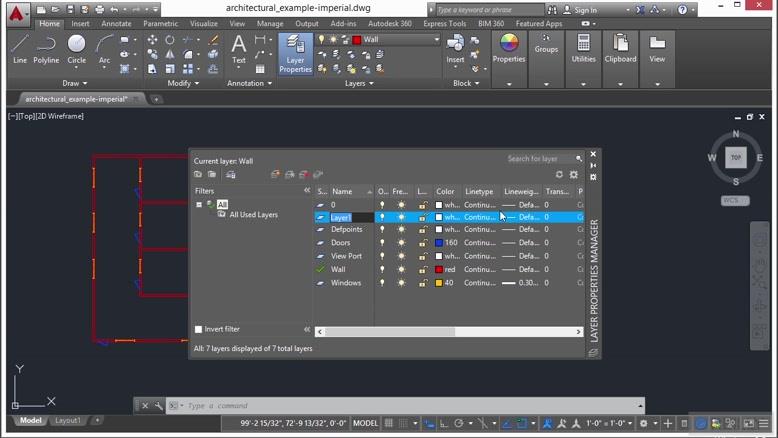Viewport: 778px width, 438px height.
Task: Create new group filter in layer manager
Action: click(212, 174)
